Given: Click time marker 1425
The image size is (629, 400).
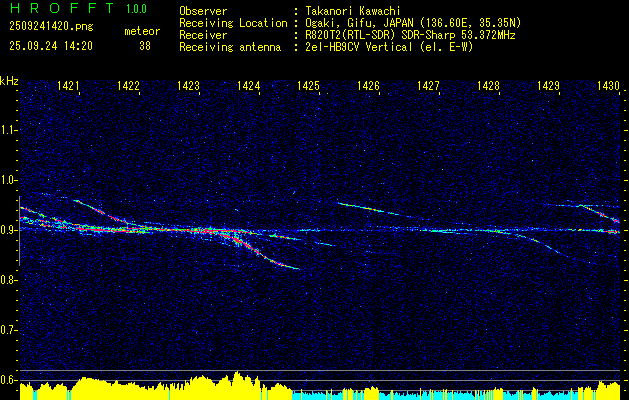Looking at the screenshot, I should click(308, 85).
